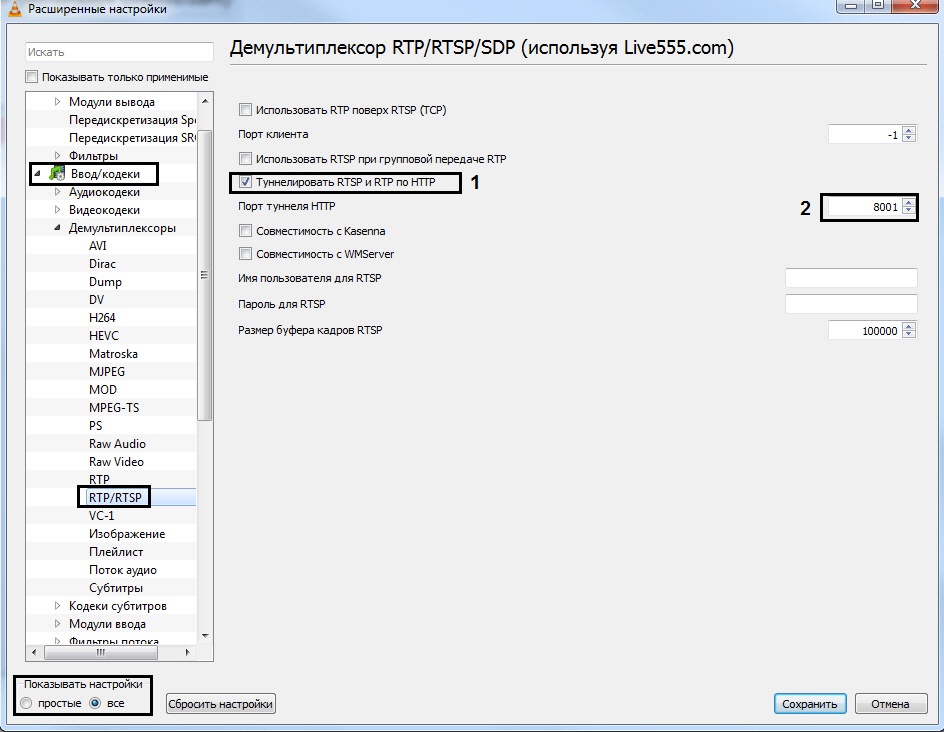Image resolution: width=944 pixels, height=732 pixels.
Task: Collapse the Демультиплексоры tree node
Action: tap(57, 228)
